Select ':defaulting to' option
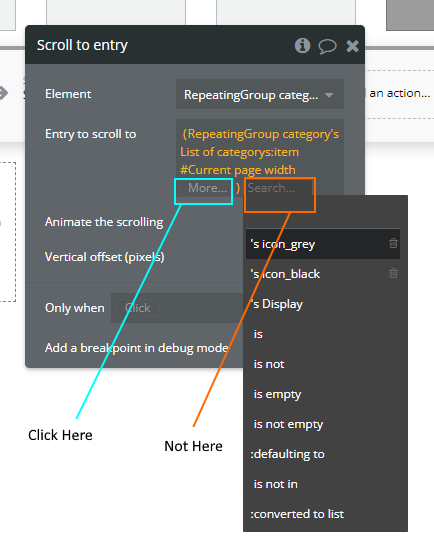The image size is (434, 540). point(323,454)
